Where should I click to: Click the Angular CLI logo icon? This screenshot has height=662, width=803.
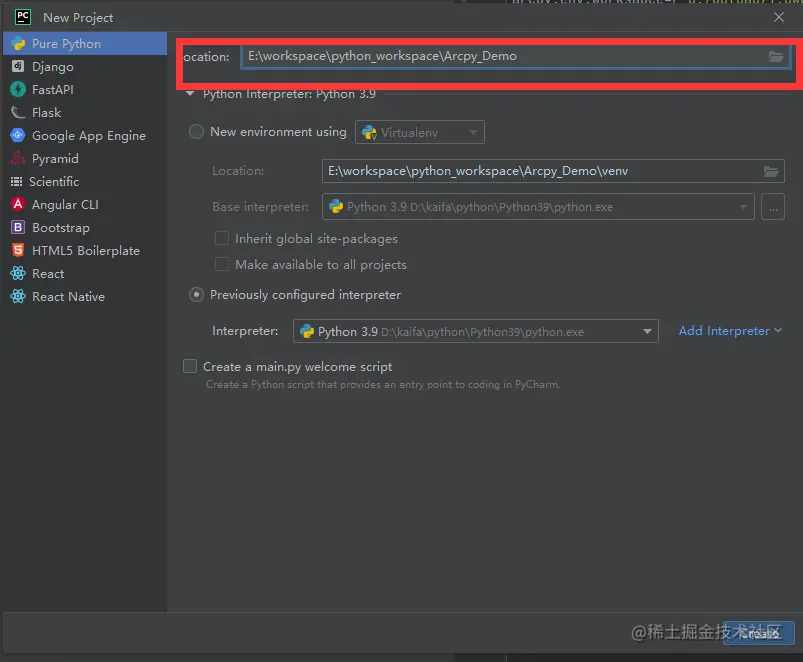pyautogui.click(x=18, y=204)
